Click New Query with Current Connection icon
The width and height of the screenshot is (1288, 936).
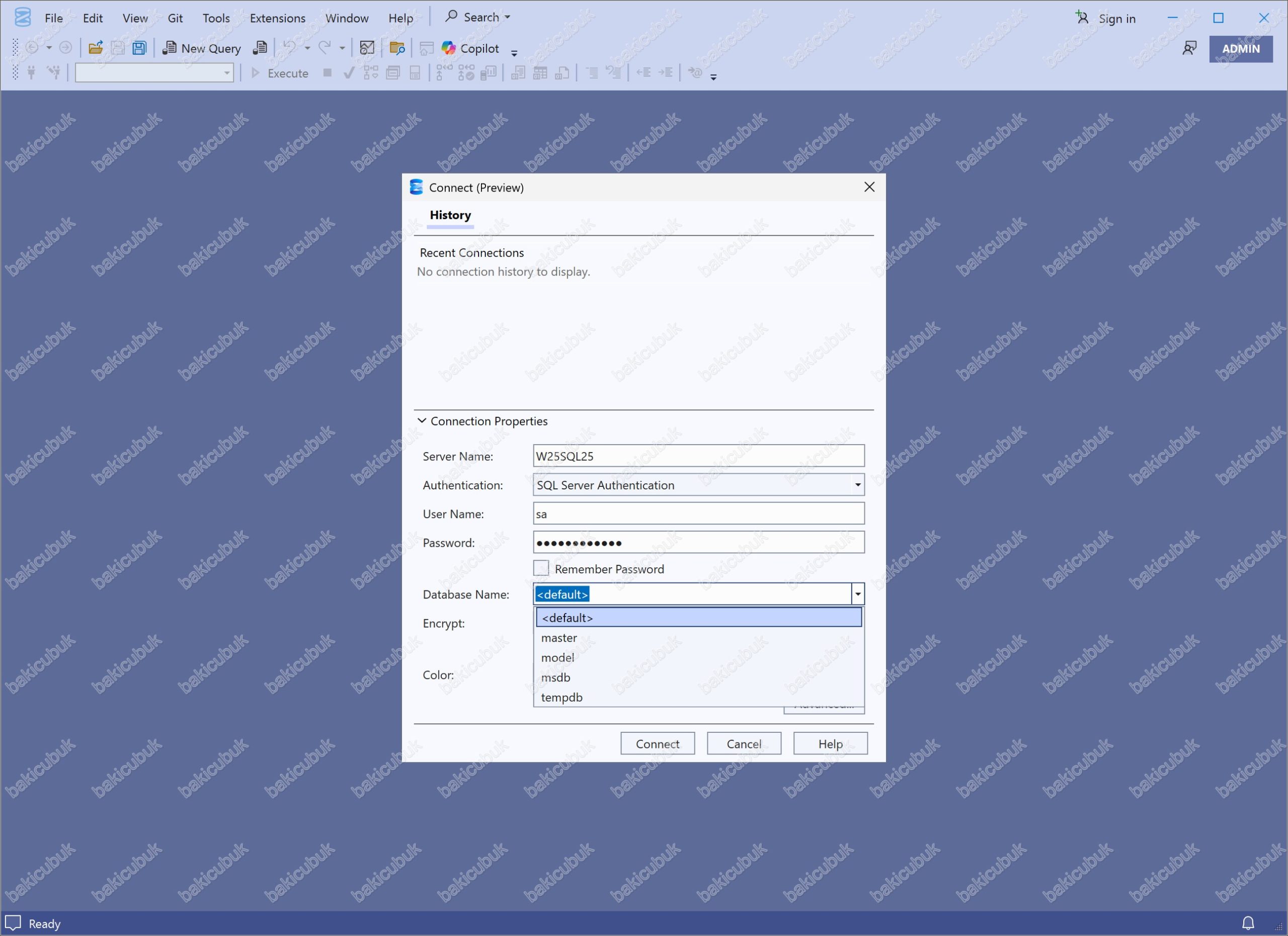click(260, 48)
